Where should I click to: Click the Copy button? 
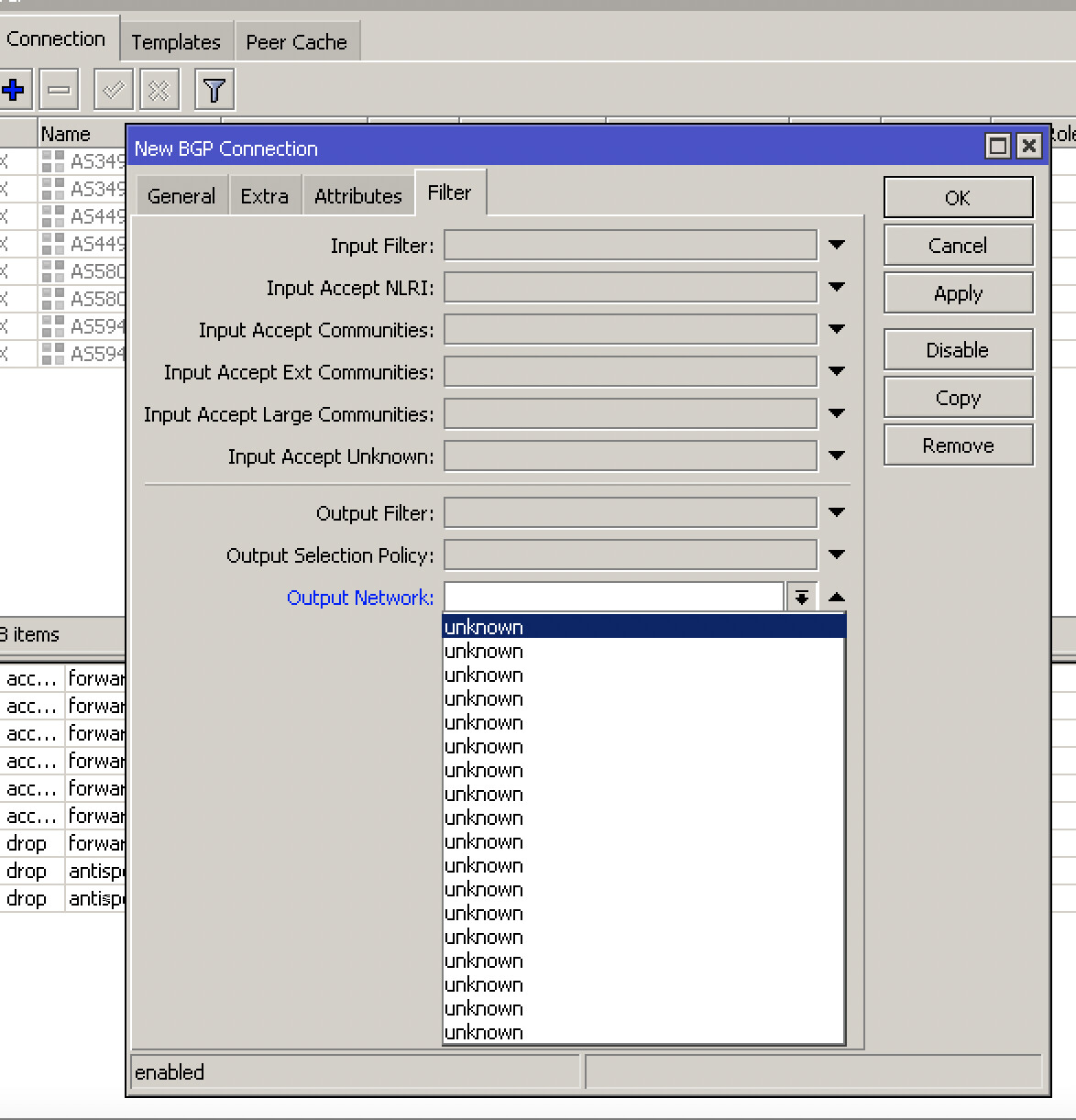coord(958,398)
